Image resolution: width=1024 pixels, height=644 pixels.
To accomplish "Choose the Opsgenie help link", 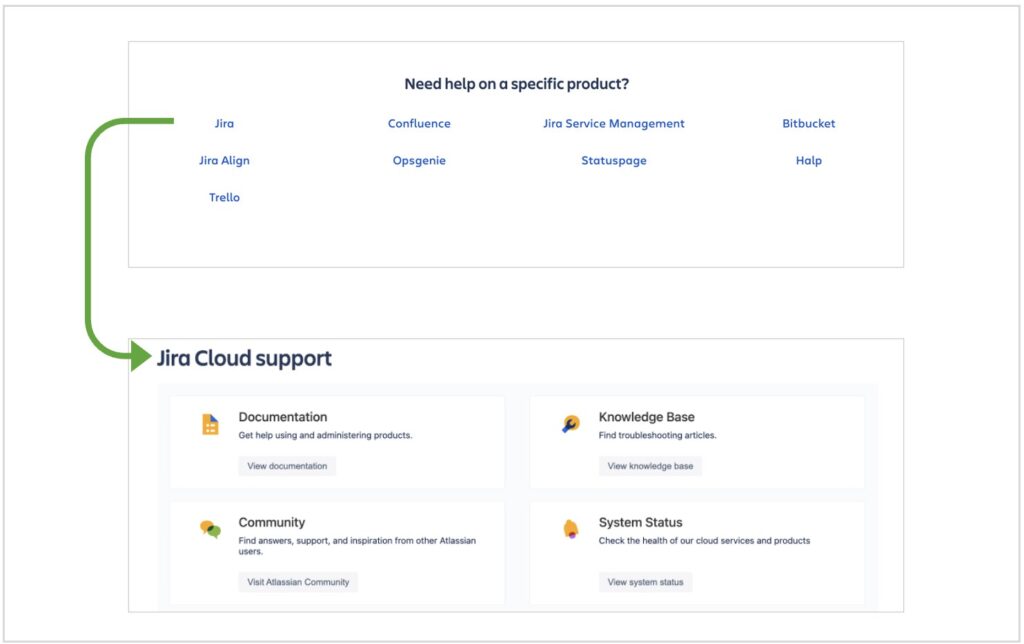I will point(419,161).
